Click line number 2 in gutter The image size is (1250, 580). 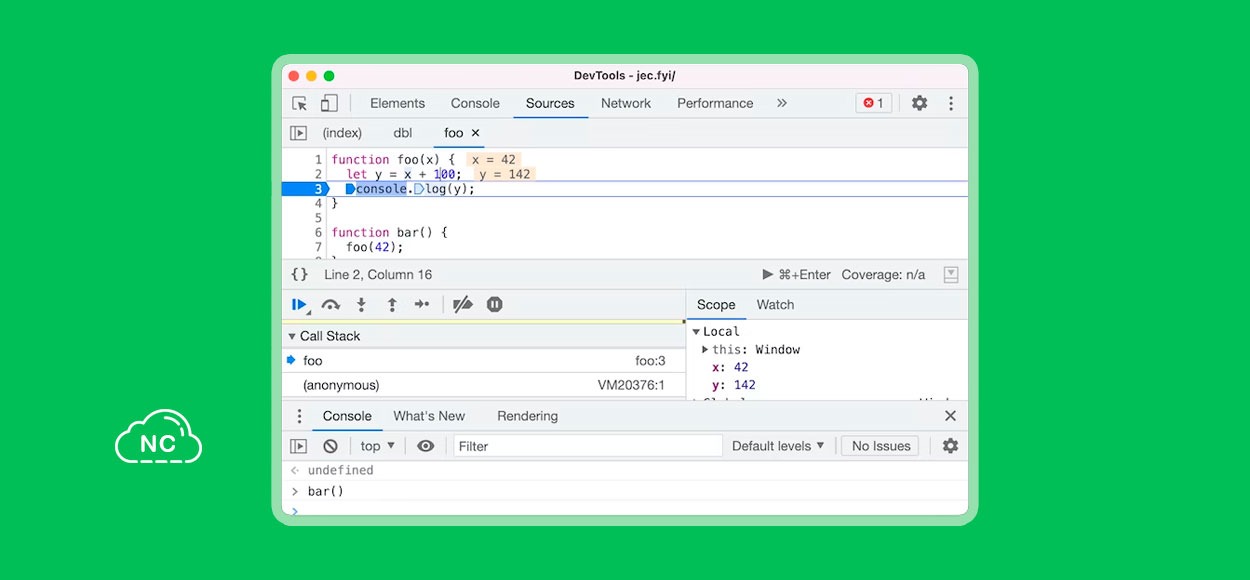pos(319,174)
